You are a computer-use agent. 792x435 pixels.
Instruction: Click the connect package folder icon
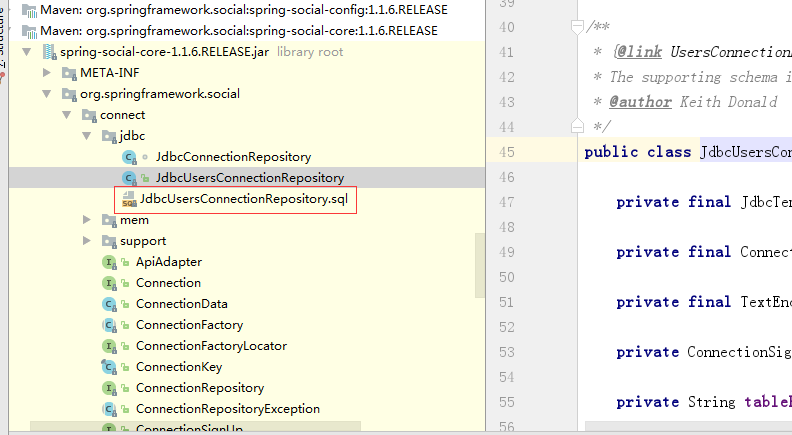[x=89, y=115]
